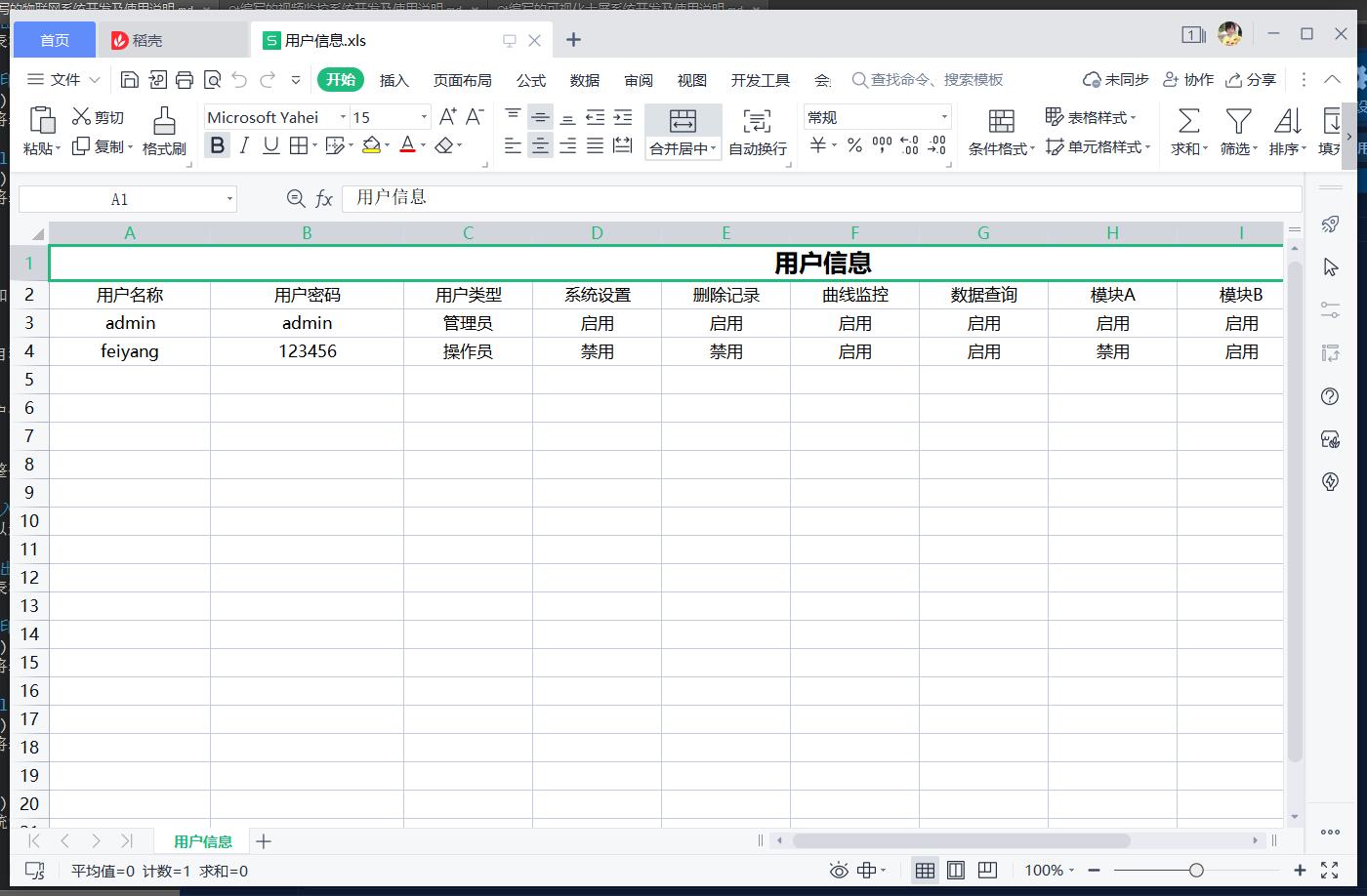Screen dimensions: 1367x896
Task: Click the Cut (剪切) scissors icon
Action: pyautogui.click(x=82, y=117)
